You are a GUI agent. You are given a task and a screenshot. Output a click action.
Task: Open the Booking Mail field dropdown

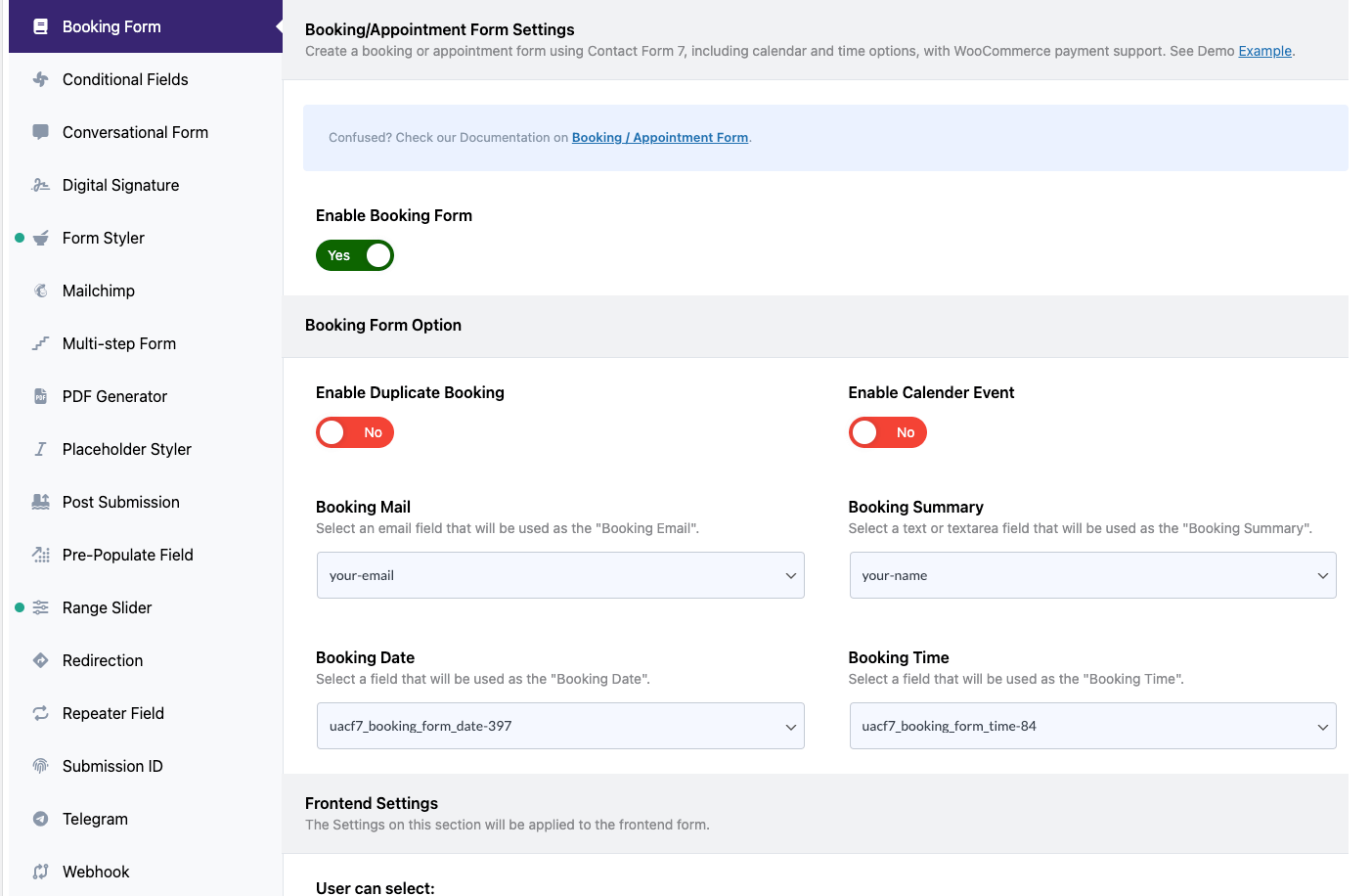(x=560, y=575)
